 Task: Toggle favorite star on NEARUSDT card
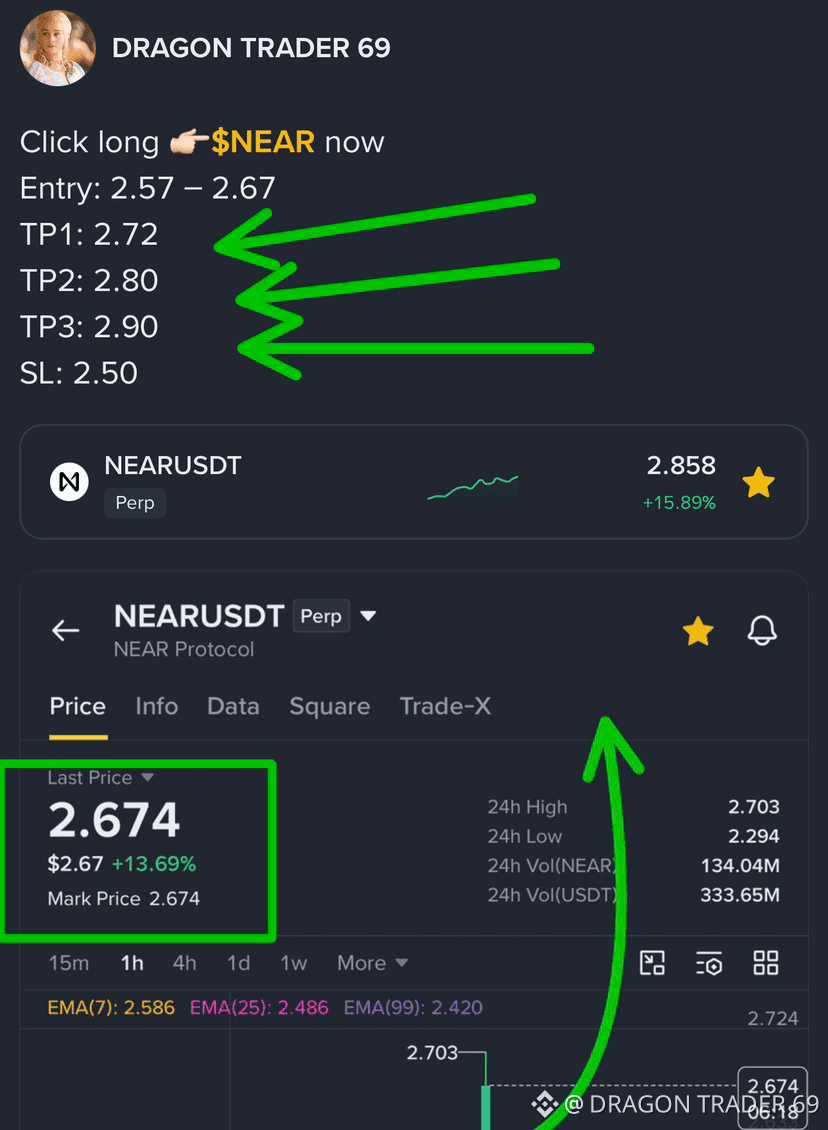(x=759, y=482)
